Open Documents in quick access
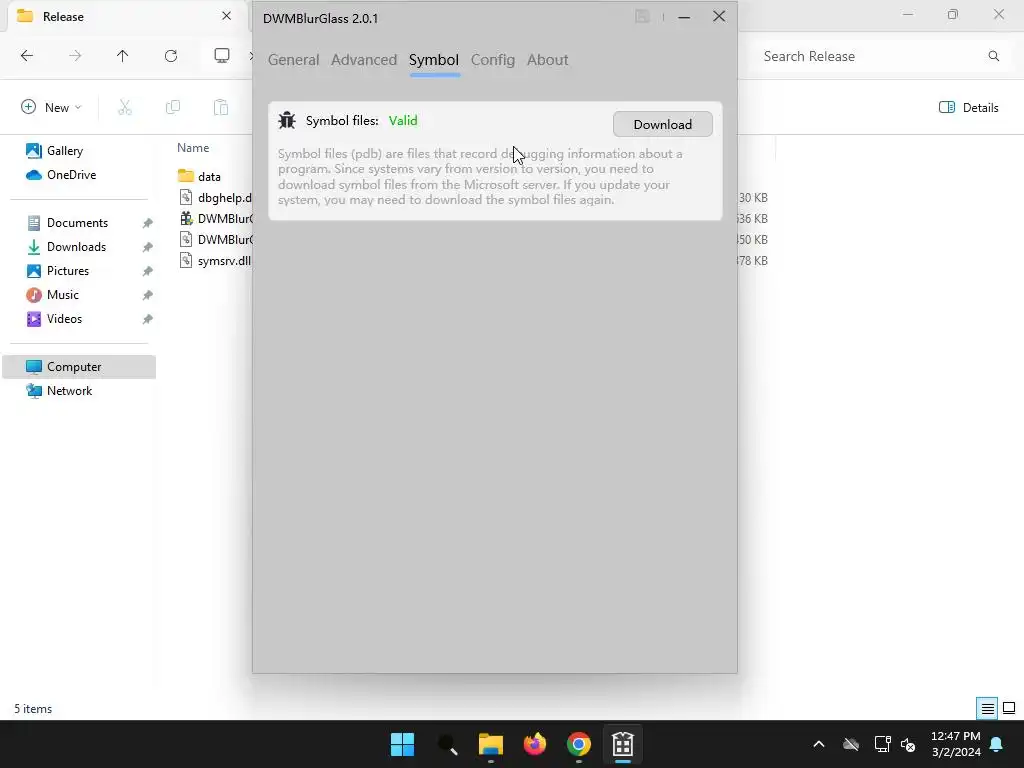Image resolution: width=1024 pixels, height=768 pixels. (x=77, y=223)
